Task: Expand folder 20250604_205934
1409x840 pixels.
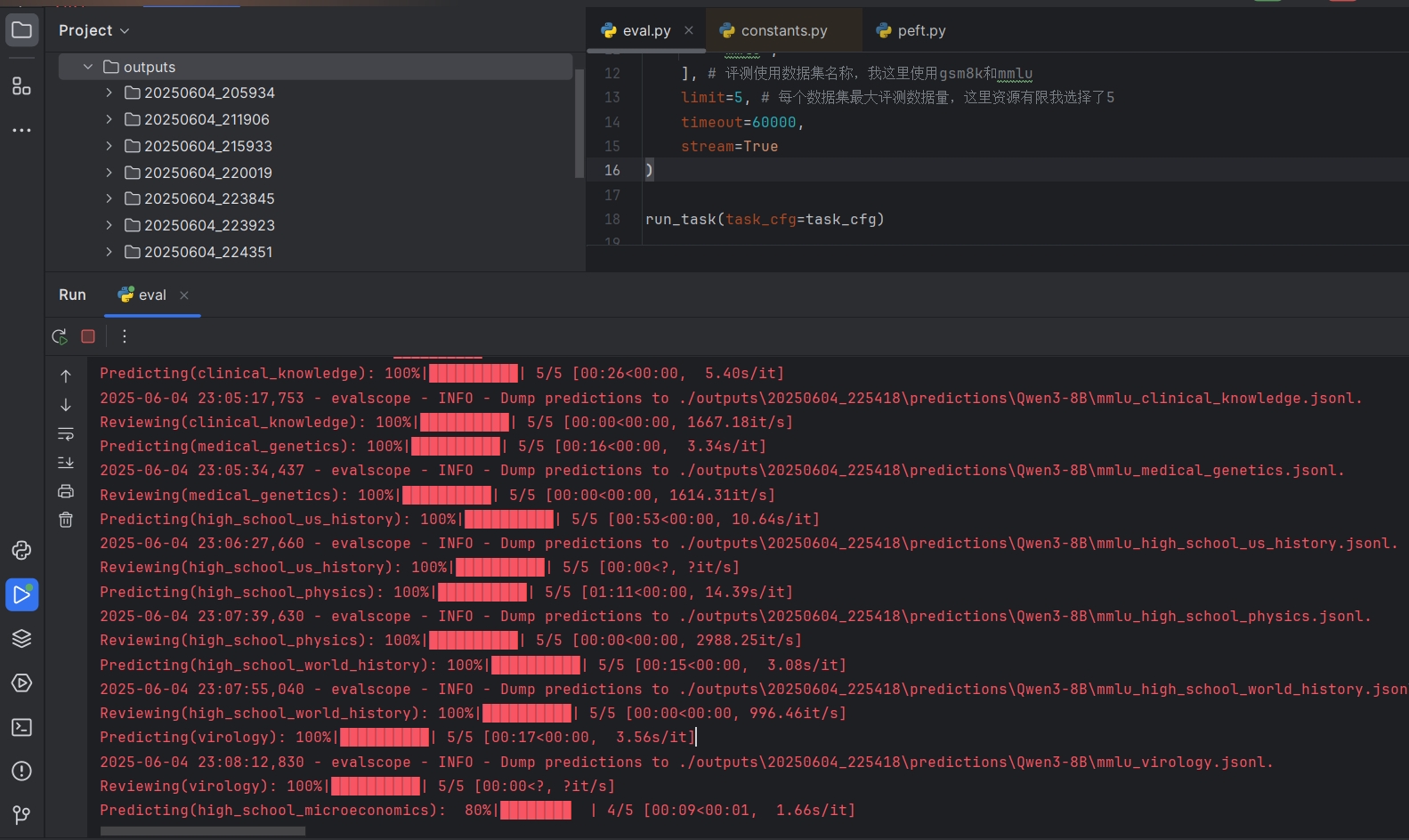Action: click(109, 93)
